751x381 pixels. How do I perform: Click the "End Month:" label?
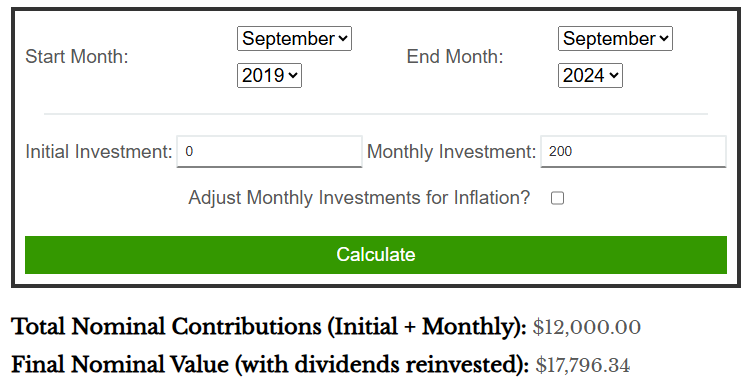tap(455, 57)
